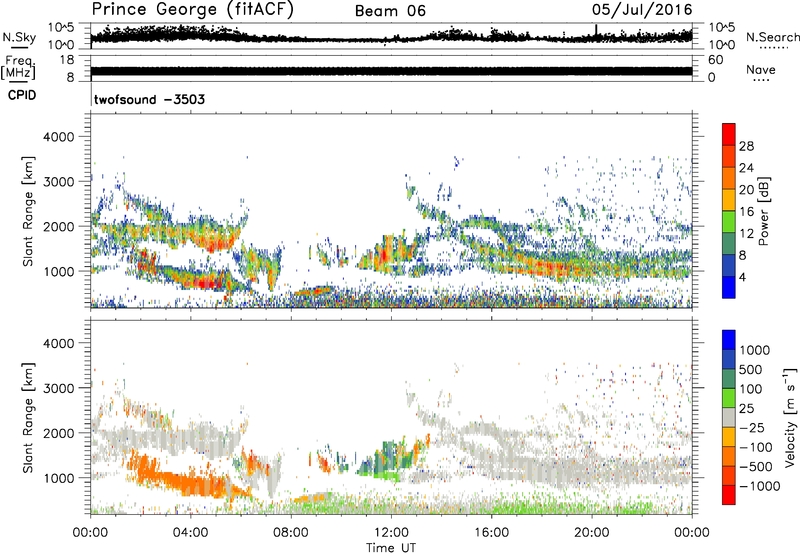Click the "12:00" time axis tick
Image resolution: width=800 pixels, height=554 pixels.
click(391, 533)
